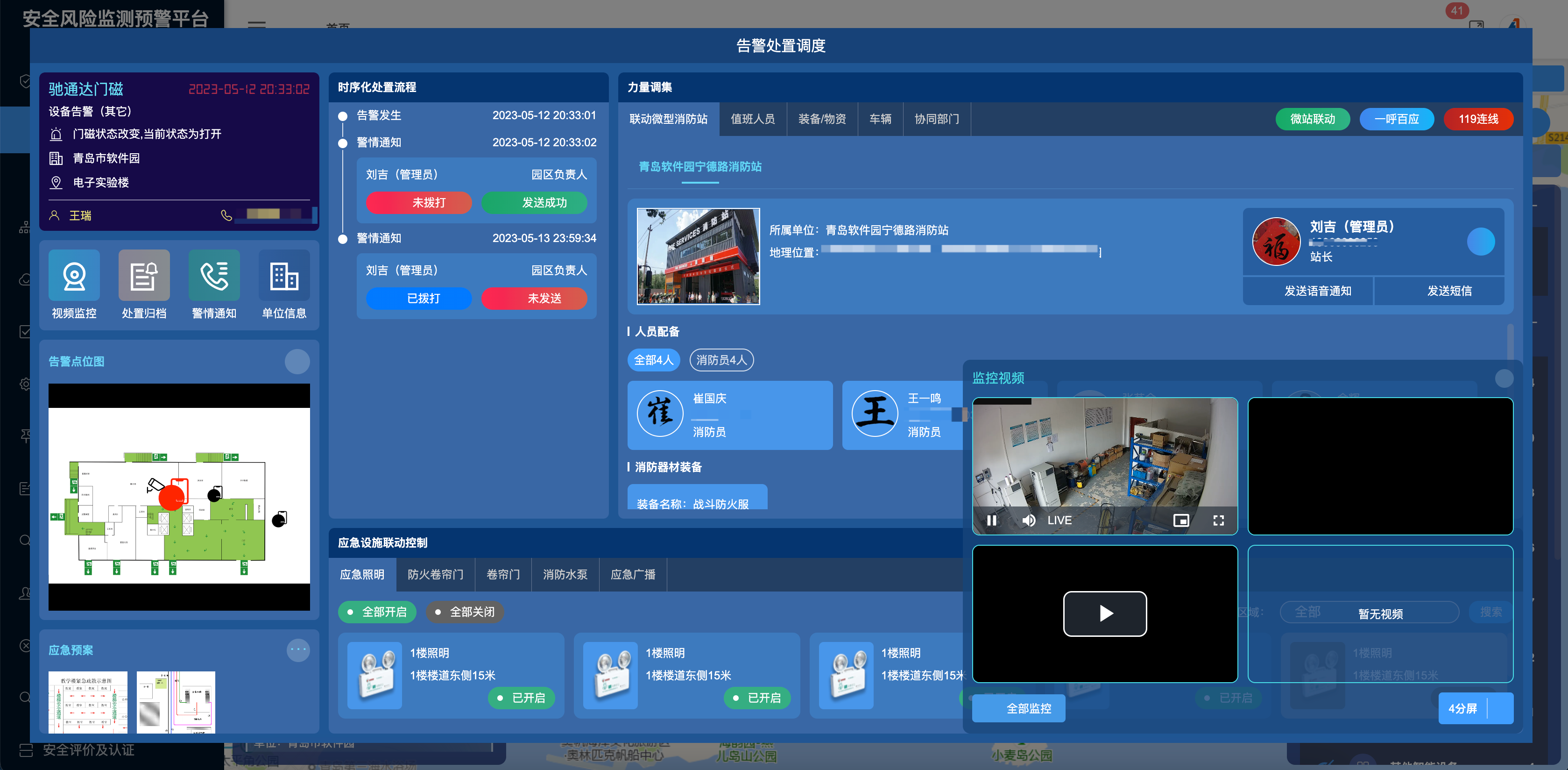Select the 青岛软件园宁德路消防站 station tab
This screenshot has height=770, width=1568.
(x=700, y=167)
